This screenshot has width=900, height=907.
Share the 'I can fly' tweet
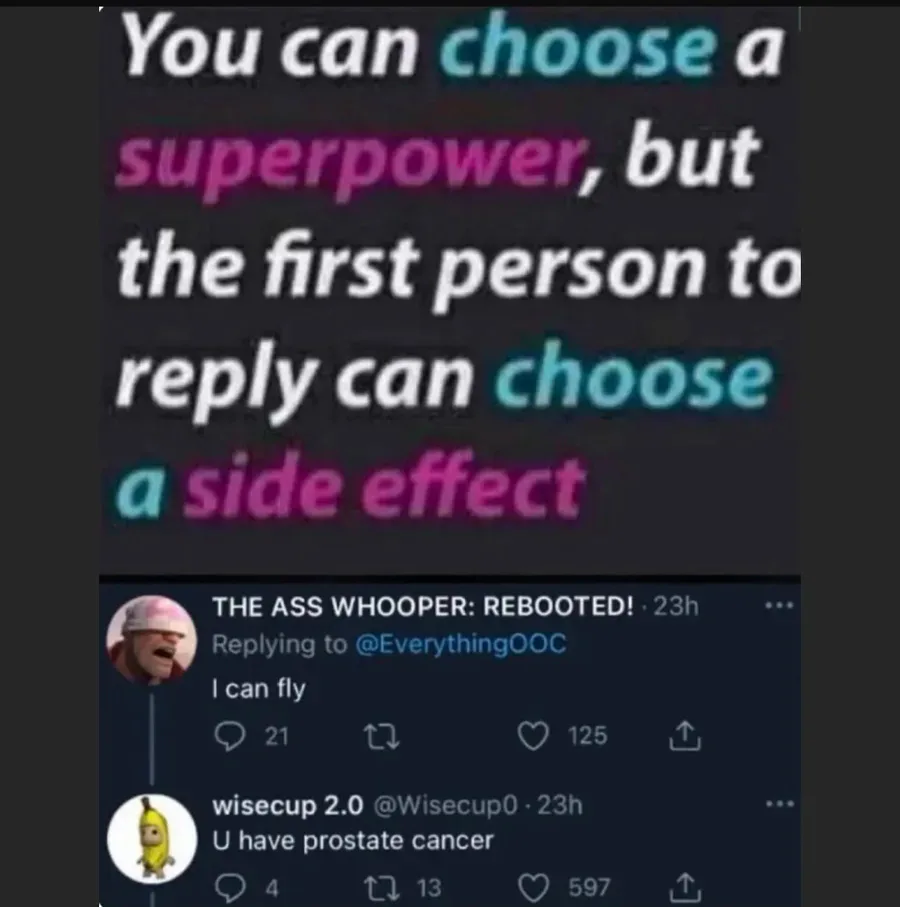pos(685,736)
